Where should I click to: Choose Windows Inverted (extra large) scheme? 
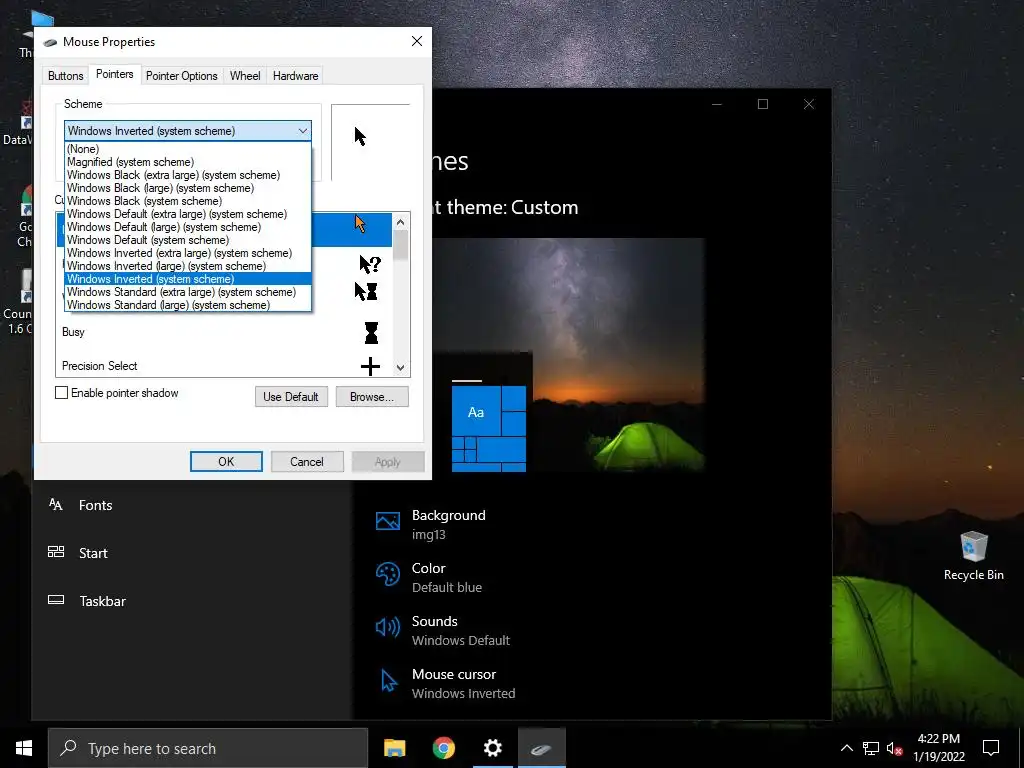pyautogui.click(x=188, y=253)
